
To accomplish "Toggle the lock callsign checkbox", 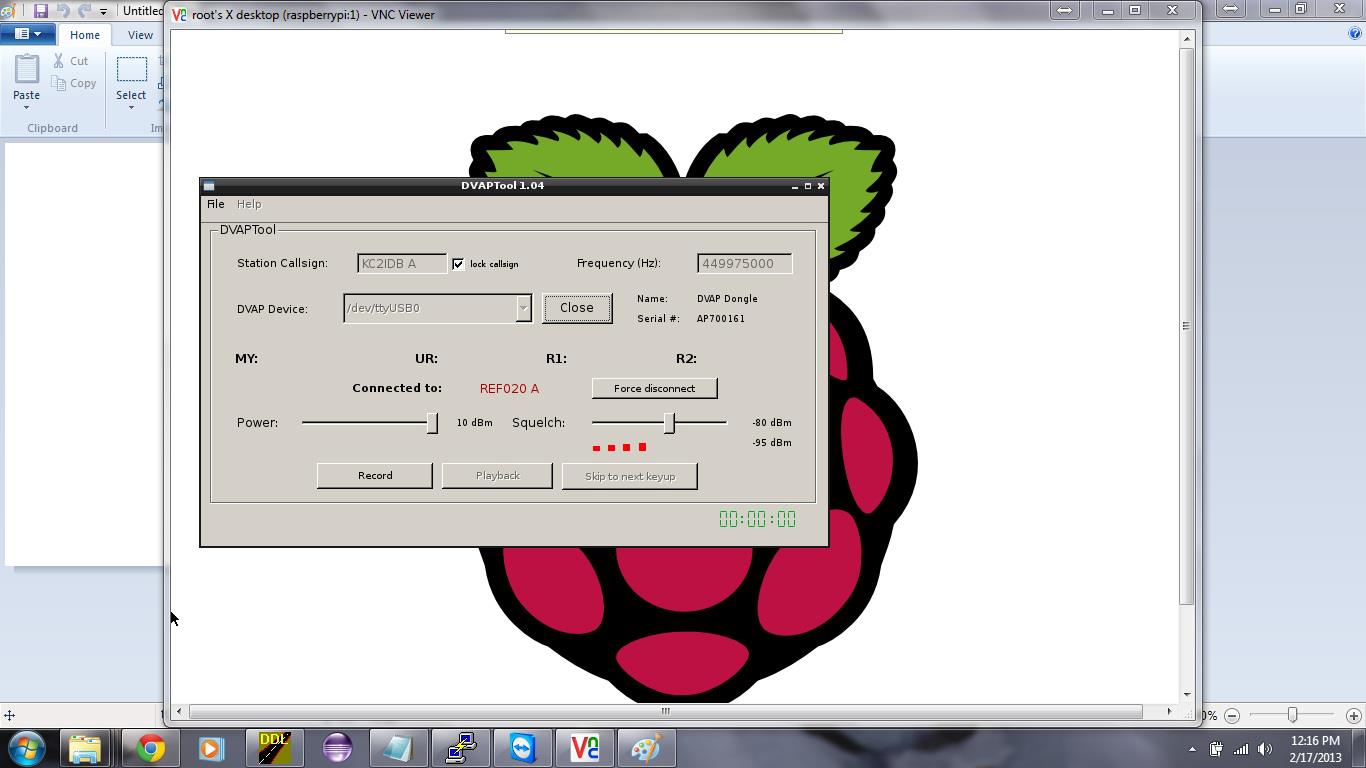I will pos(458,264).
